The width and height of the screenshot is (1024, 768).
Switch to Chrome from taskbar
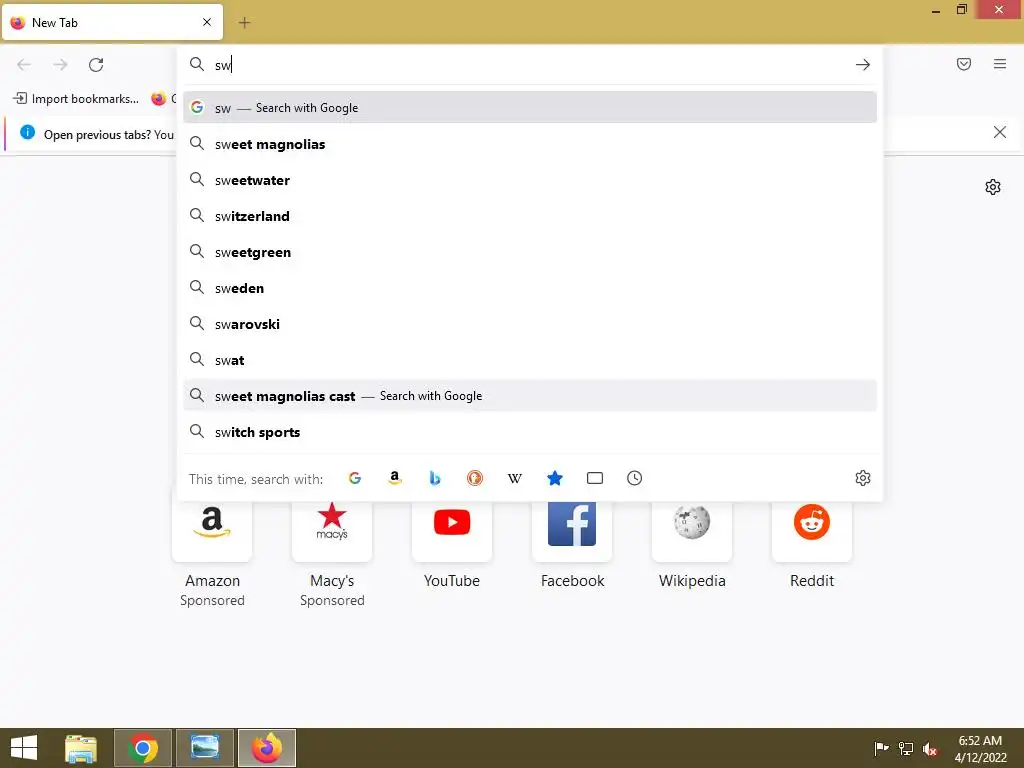pyautogui.click(x=143, y=748)
